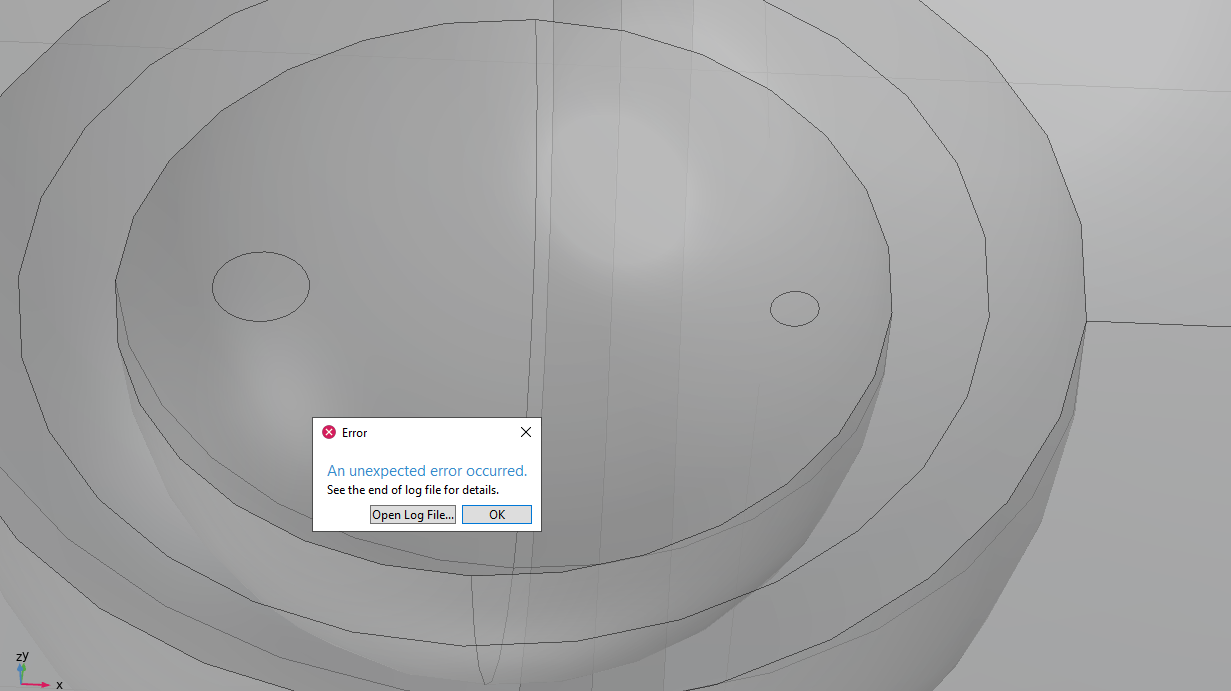Select the horizontal edge at far right
This screenshot has height=691, width=1231.
[x=1160, y=323]
